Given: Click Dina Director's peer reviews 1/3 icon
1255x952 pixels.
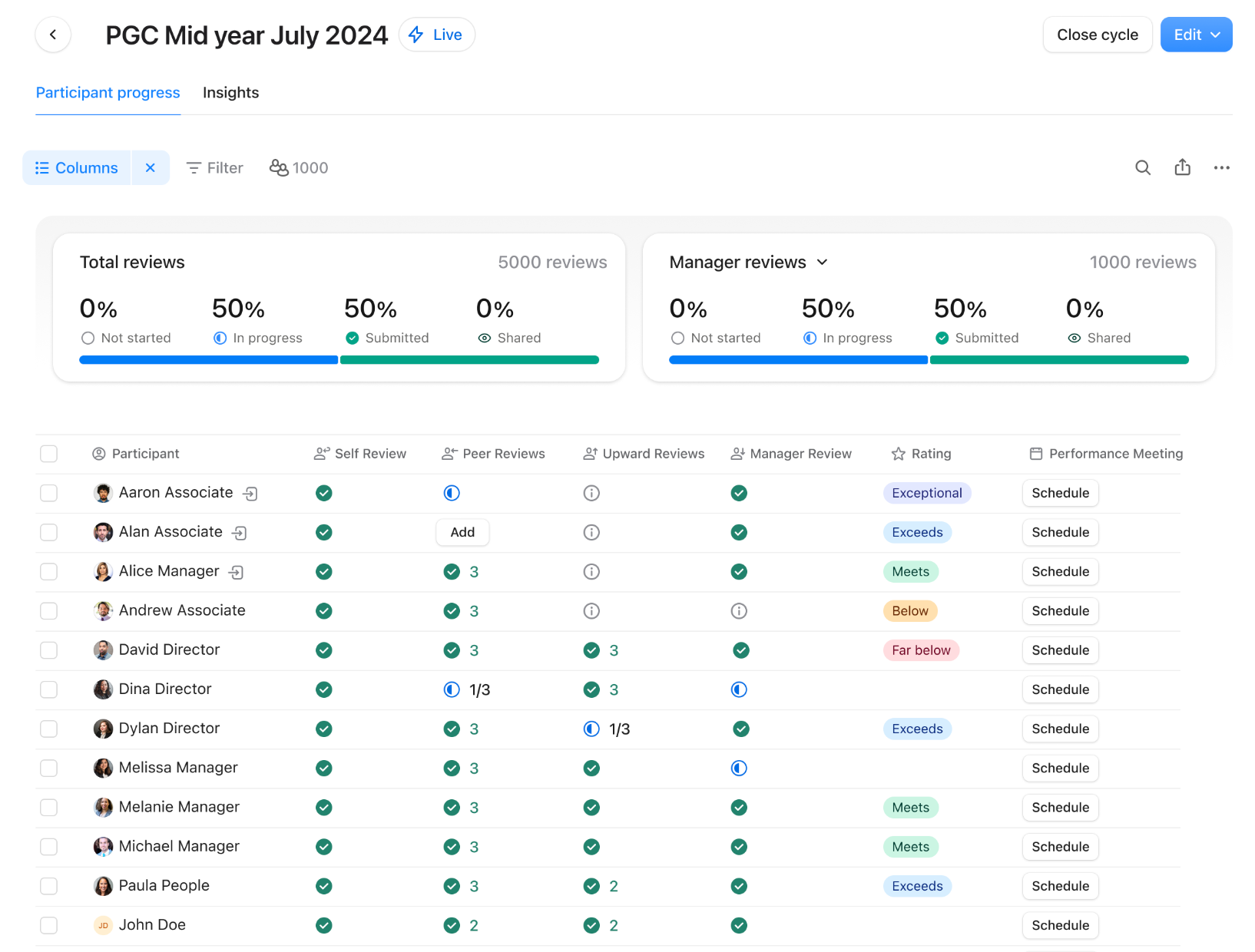Looking at the screenshot, I should (452, 689).
